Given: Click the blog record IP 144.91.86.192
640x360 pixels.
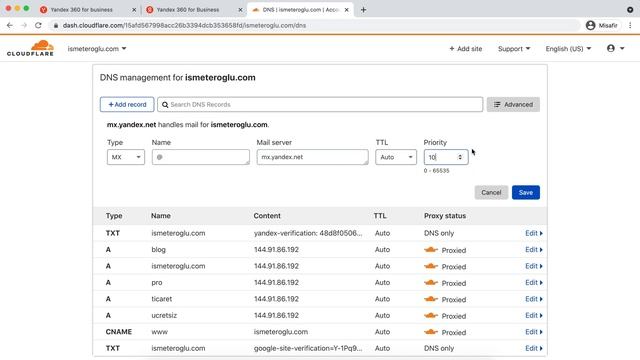Looking at the screenshot, I should pos(276,249).
